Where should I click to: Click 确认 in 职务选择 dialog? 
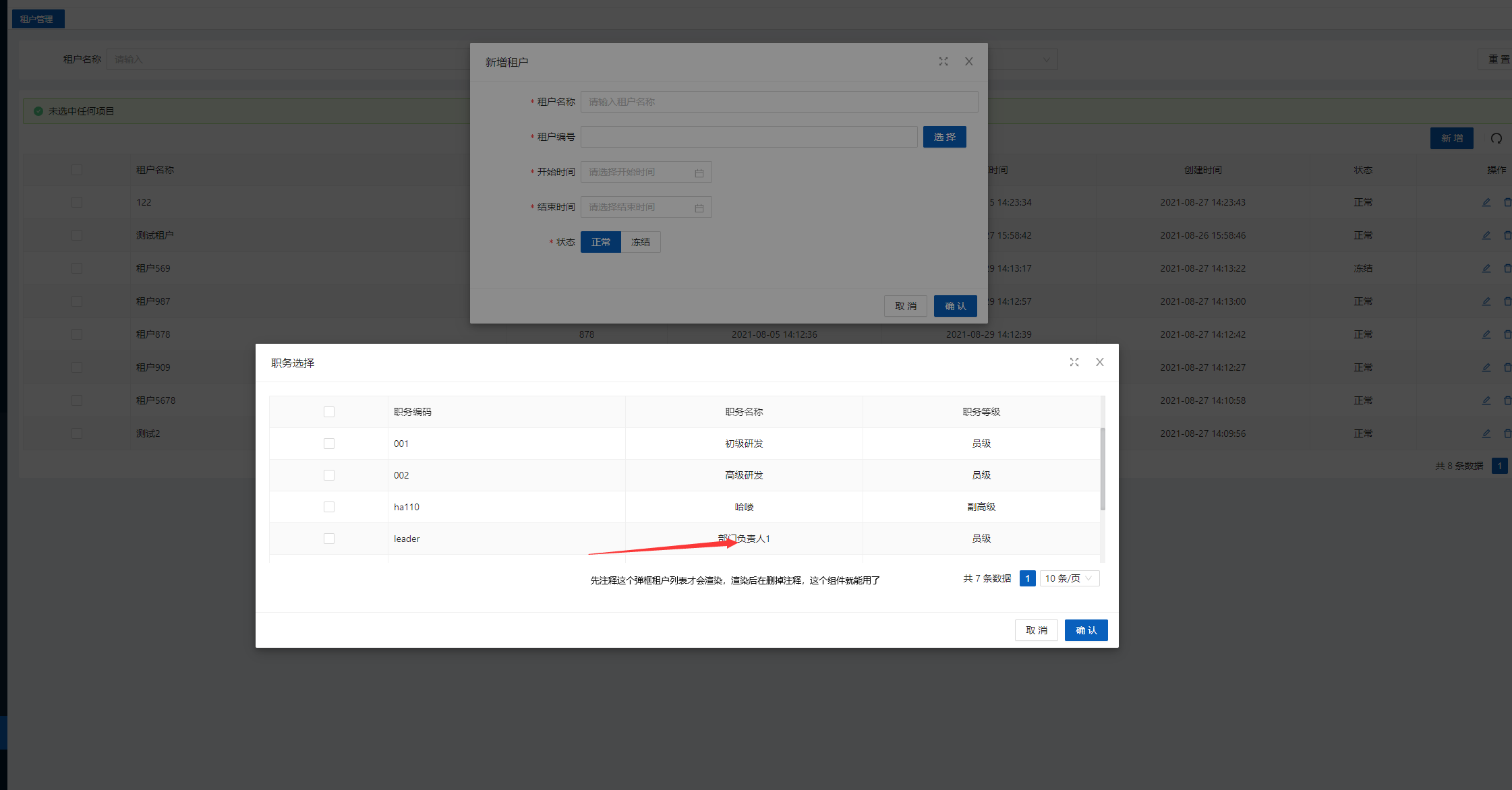[1086, 630]
